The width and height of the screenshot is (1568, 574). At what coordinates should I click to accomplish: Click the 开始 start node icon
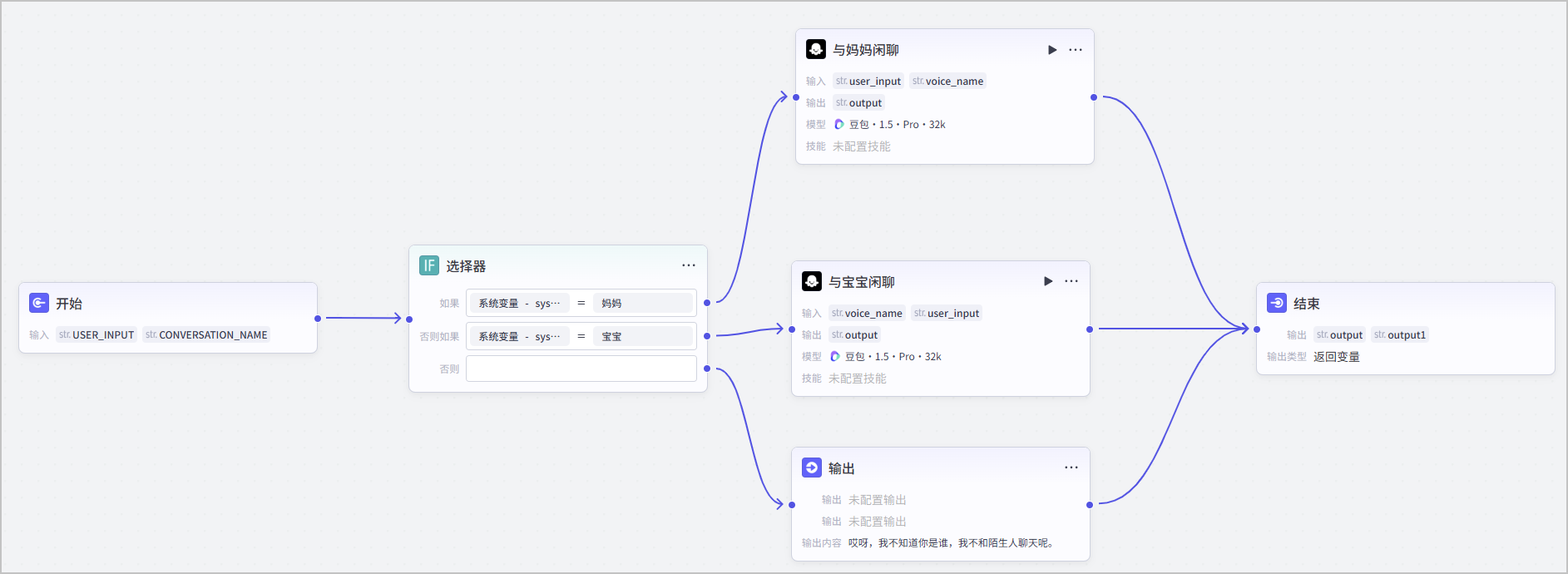(39, 303)
